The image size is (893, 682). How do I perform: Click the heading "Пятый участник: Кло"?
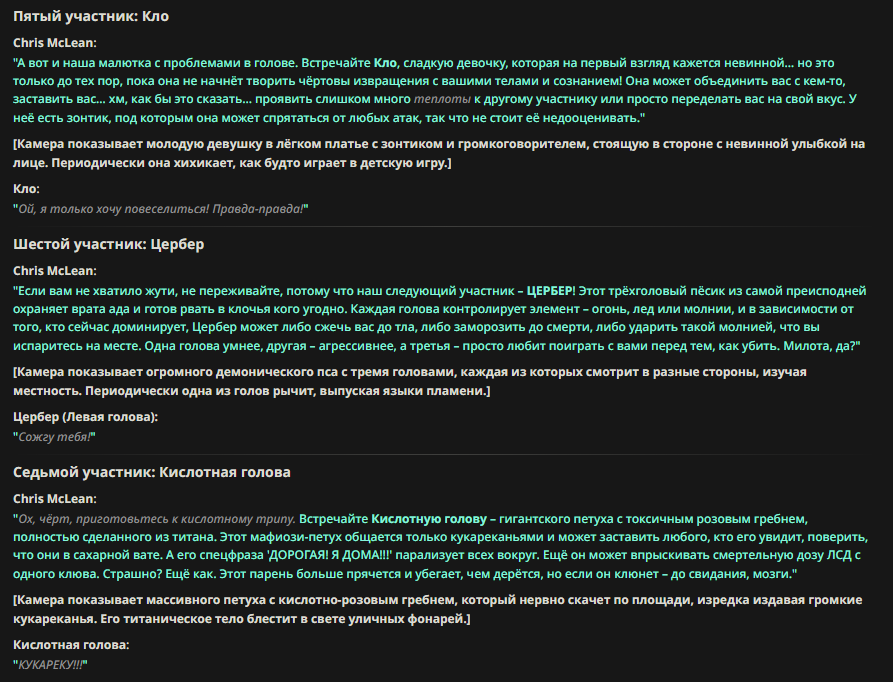click(x=91, y=16)
